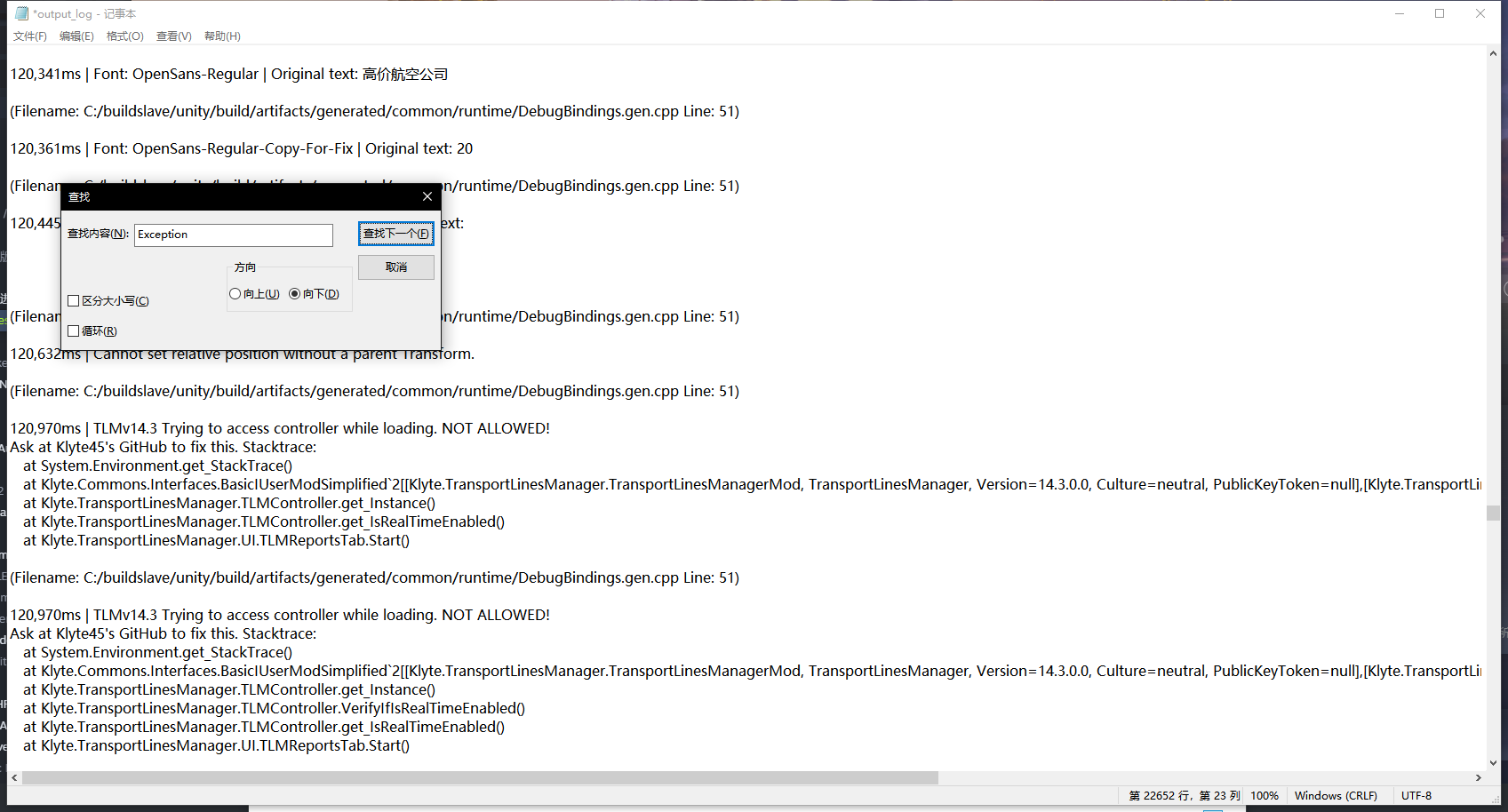Viewport: 1508px width, 812px height.
Task: Click the 查找下一个 (Find Next) button
Action: click(x=395, y=234)
